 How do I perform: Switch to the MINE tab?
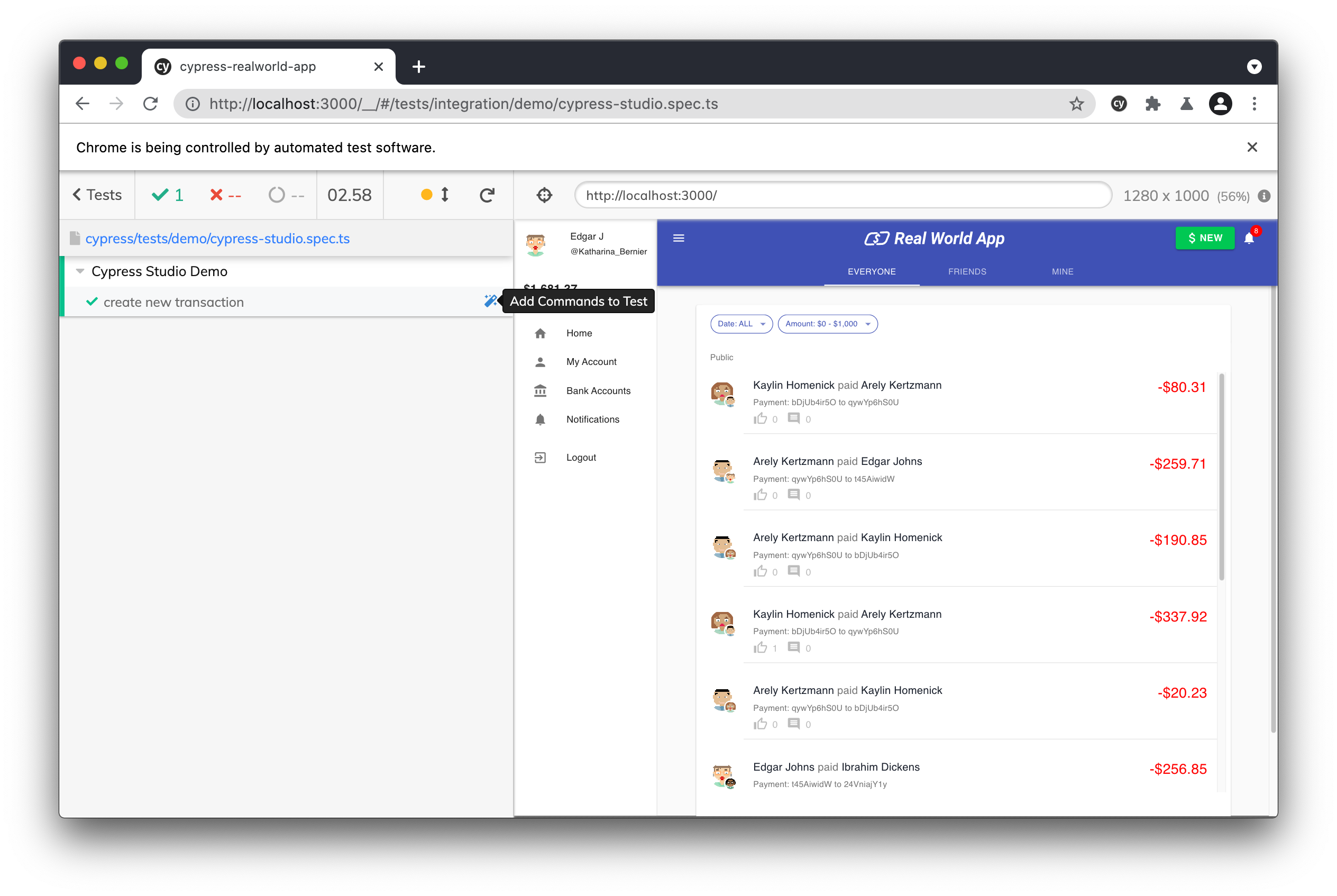point(1062,271)
